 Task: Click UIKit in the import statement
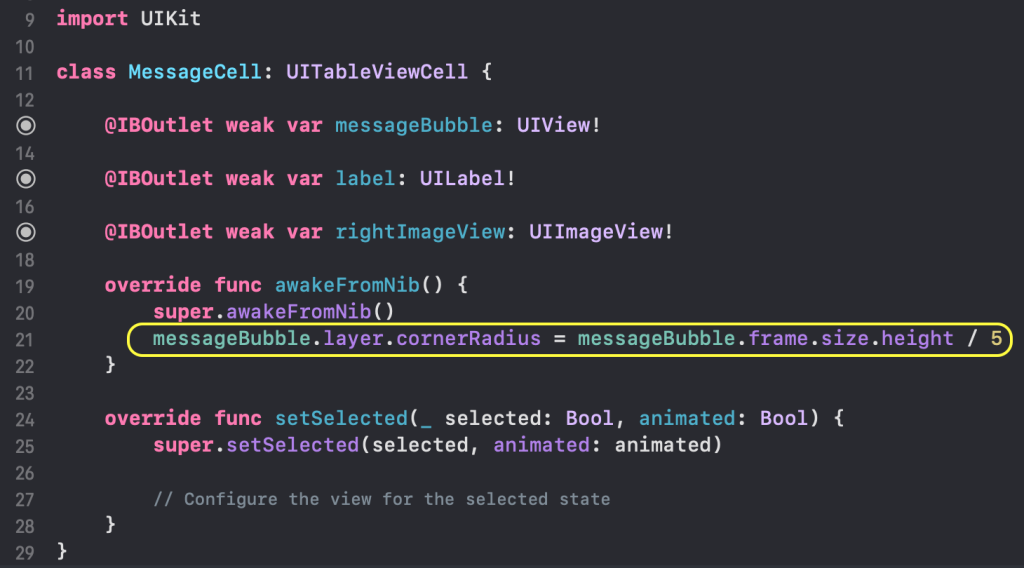(x=171, y=19)
